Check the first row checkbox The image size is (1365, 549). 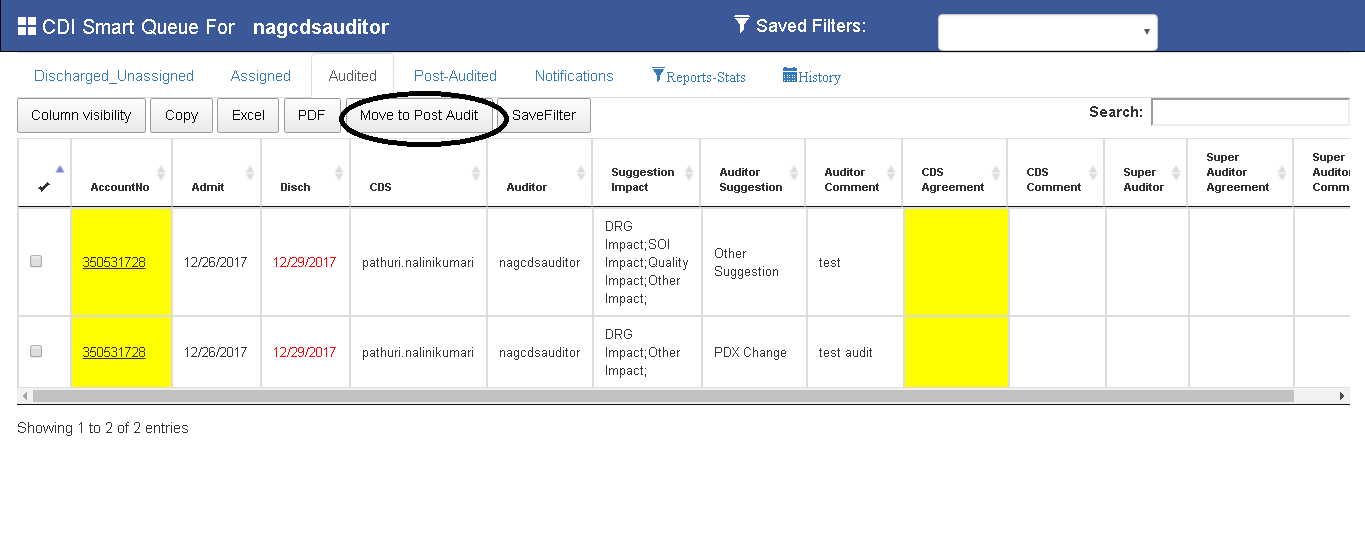click(36, 262)
